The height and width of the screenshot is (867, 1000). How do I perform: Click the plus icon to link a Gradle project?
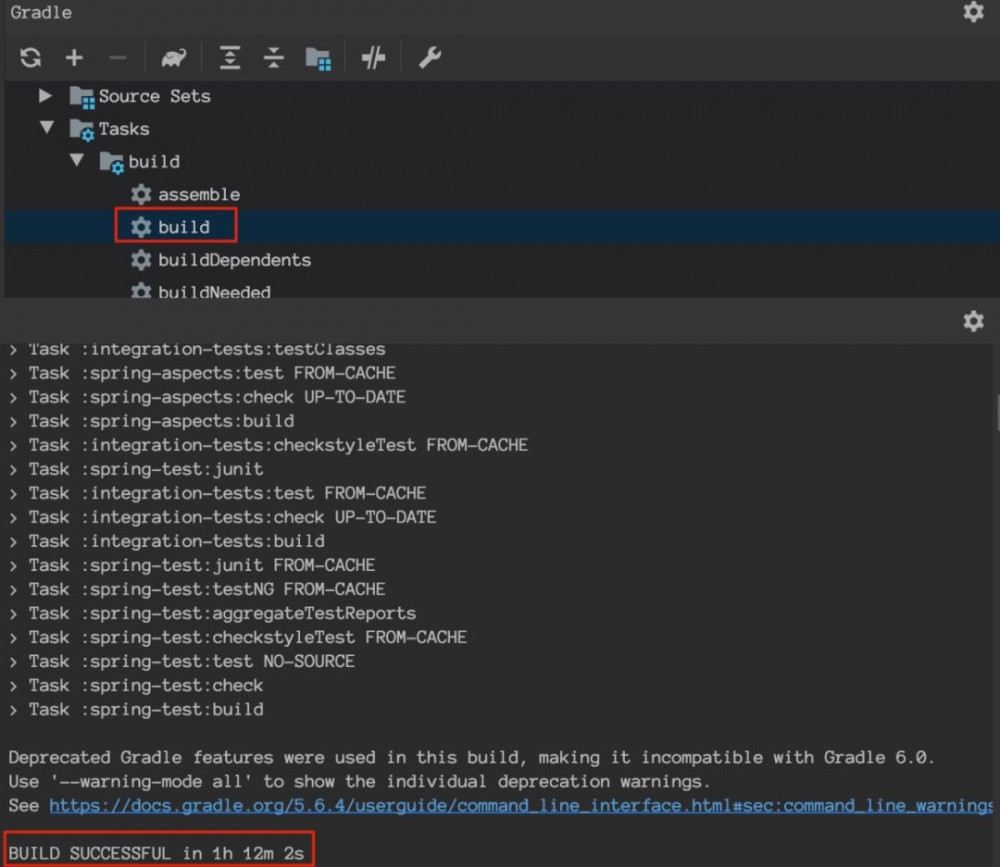[x=74, y=58]
